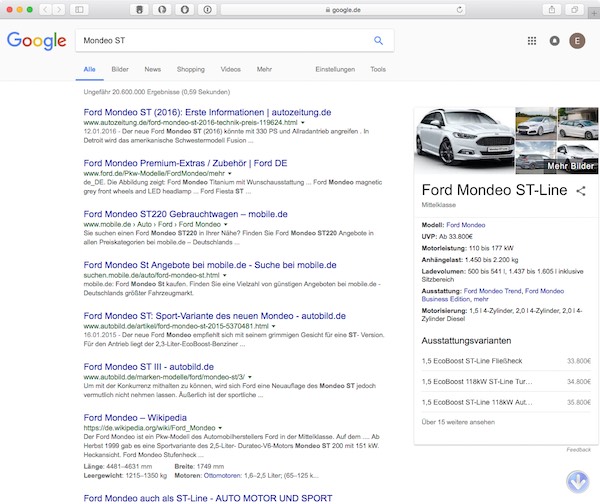Open Ford Mondeo ST220 Gebrauchtwagen result
The width and height of the screenshot is (600, 504).
[186, 214]
